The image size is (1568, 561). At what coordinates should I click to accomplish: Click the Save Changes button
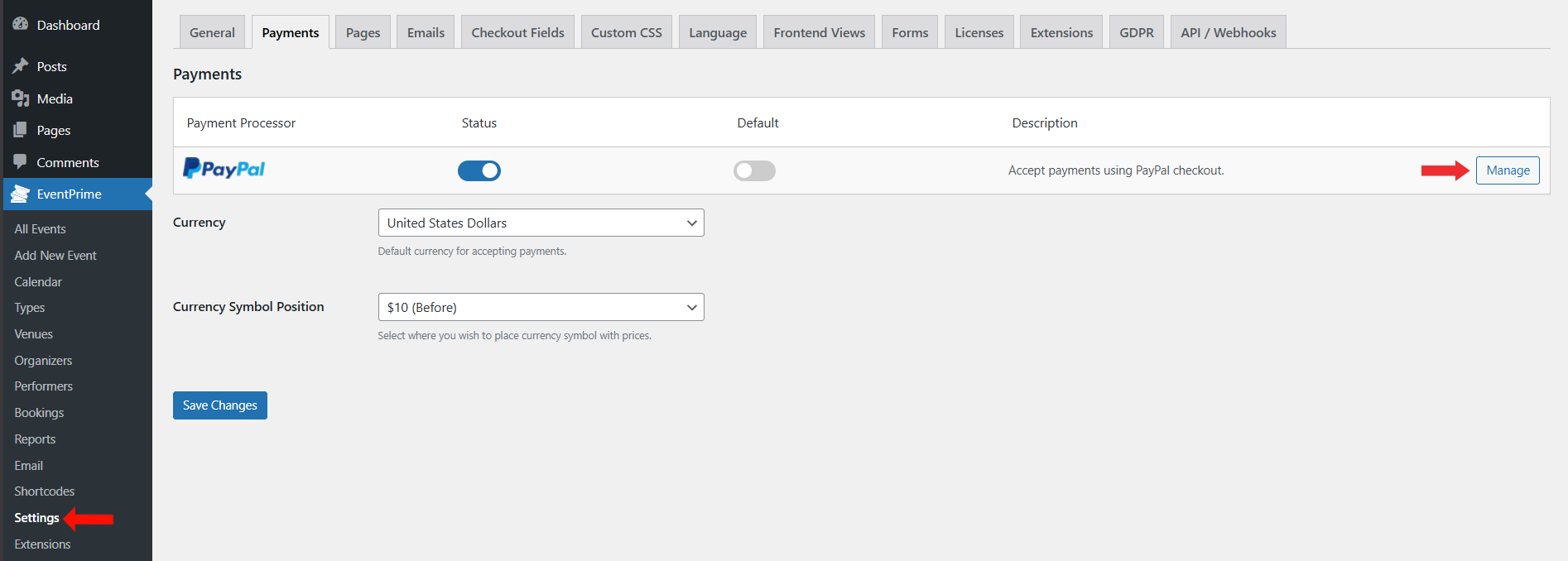point(219,405)
